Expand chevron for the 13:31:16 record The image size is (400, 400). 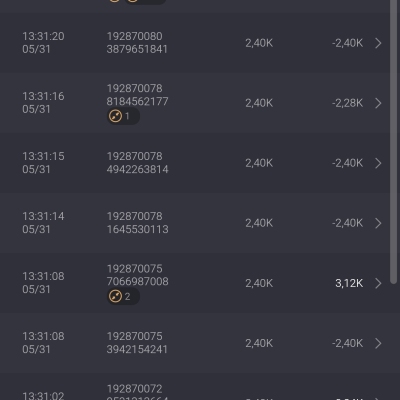(x=378, y=103)
